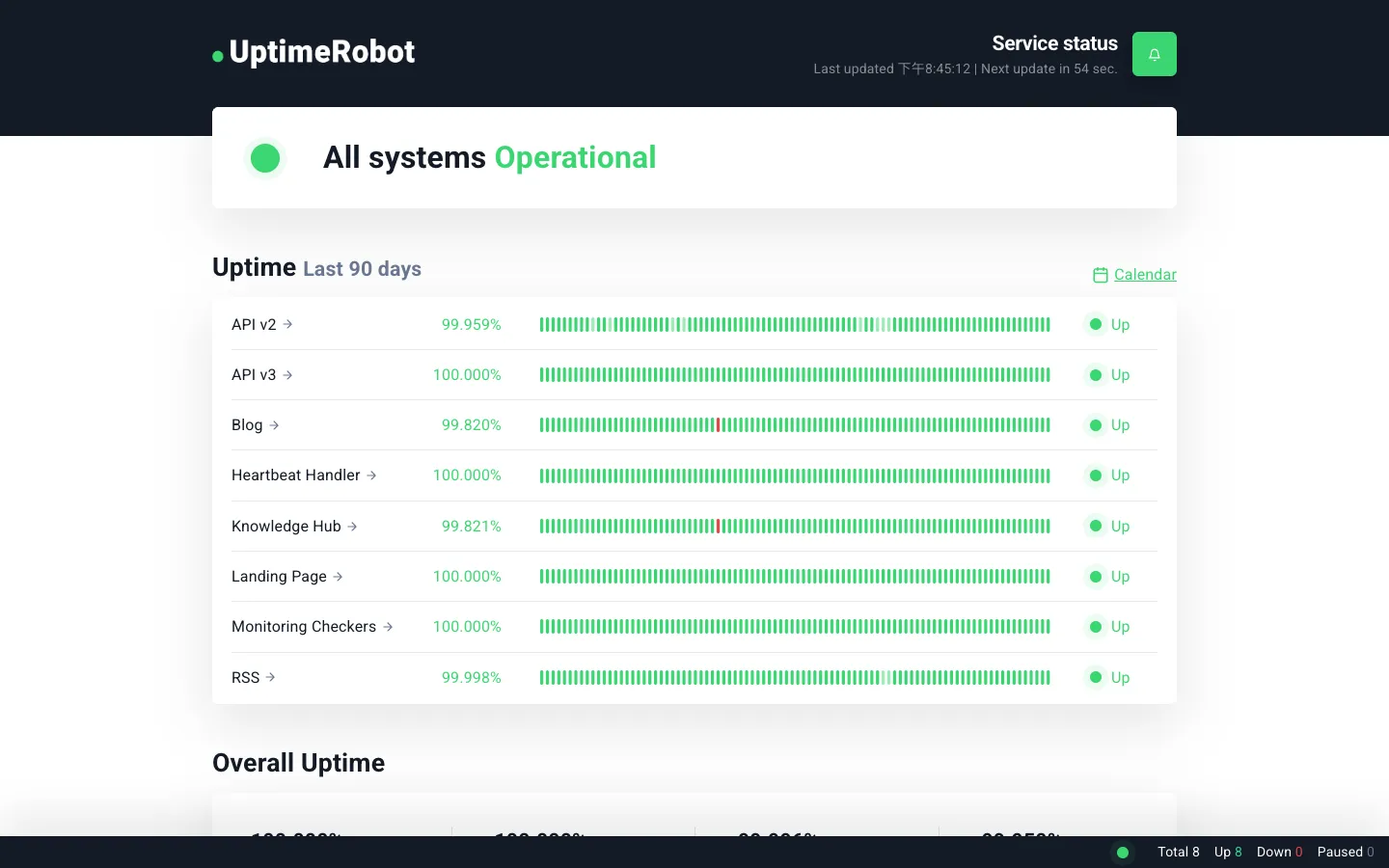
Task: Click the arrow icon beside Heartbeat Handler
Action: pos(371,475)
